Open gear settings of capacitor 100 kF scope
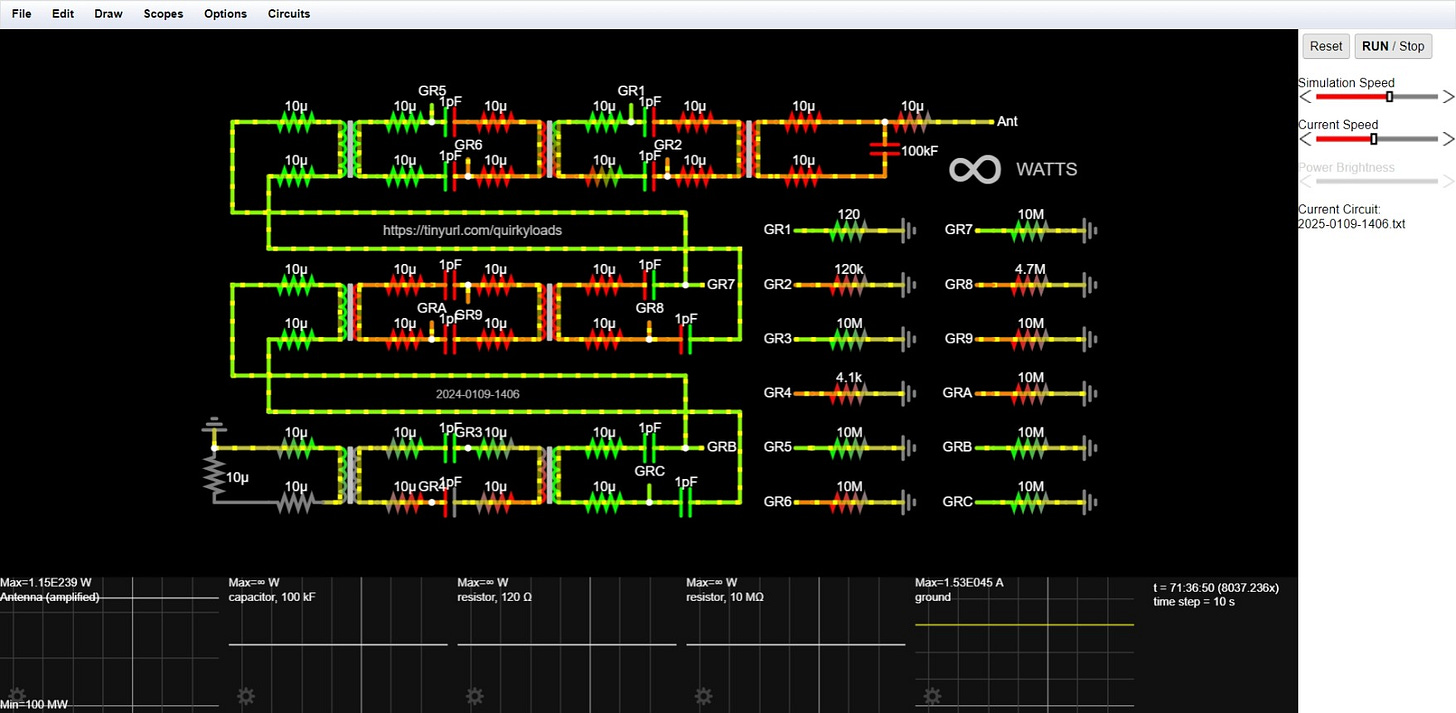Image resolution: width=1456 pixels, height=713 pixels. pyautogui.click(x=246, y=696)
